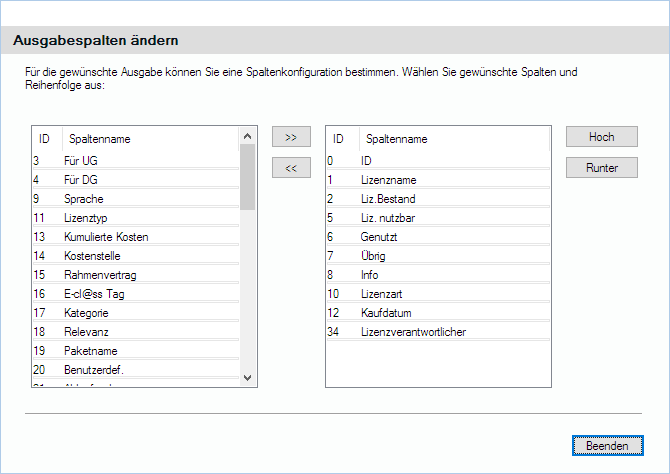Select the 'E-cl@ss Tag' row
This screenshot has width=670, height=474.
pyautogui.click(x=136, y=294)
